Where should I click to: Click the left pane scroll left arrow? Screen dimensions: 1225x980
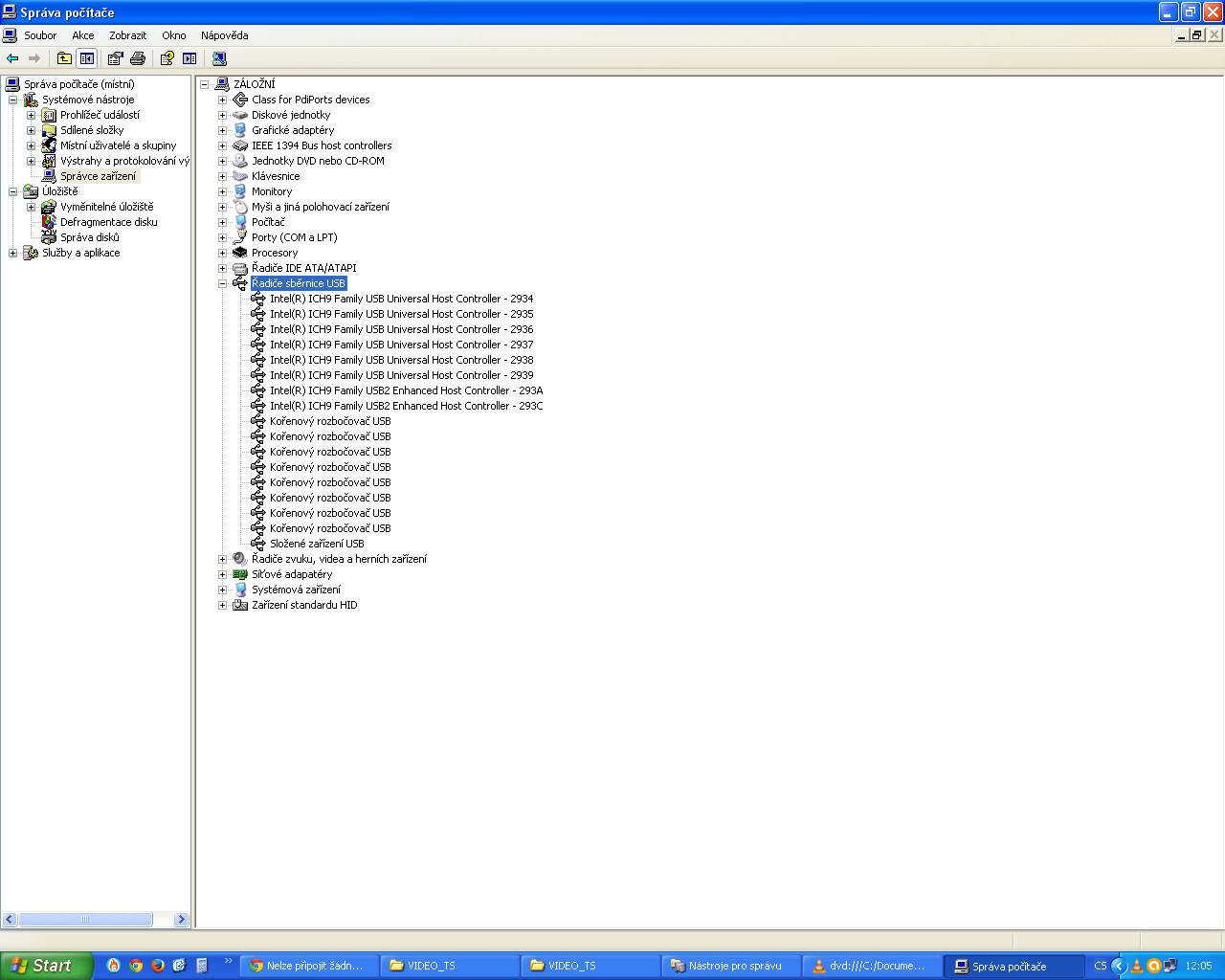[10, 920]
